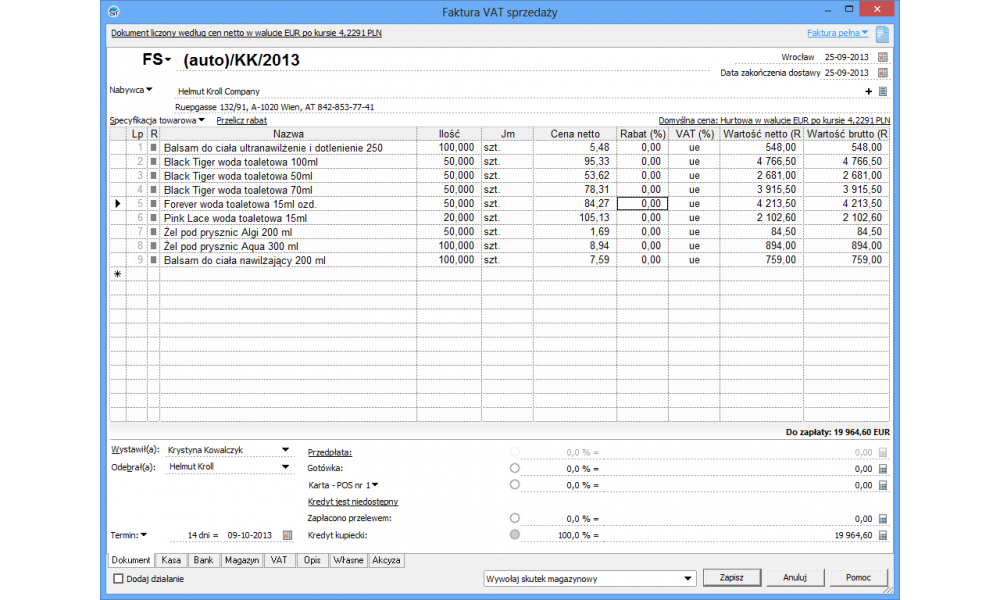Switch to the Magazyn tab

(241, 561)
